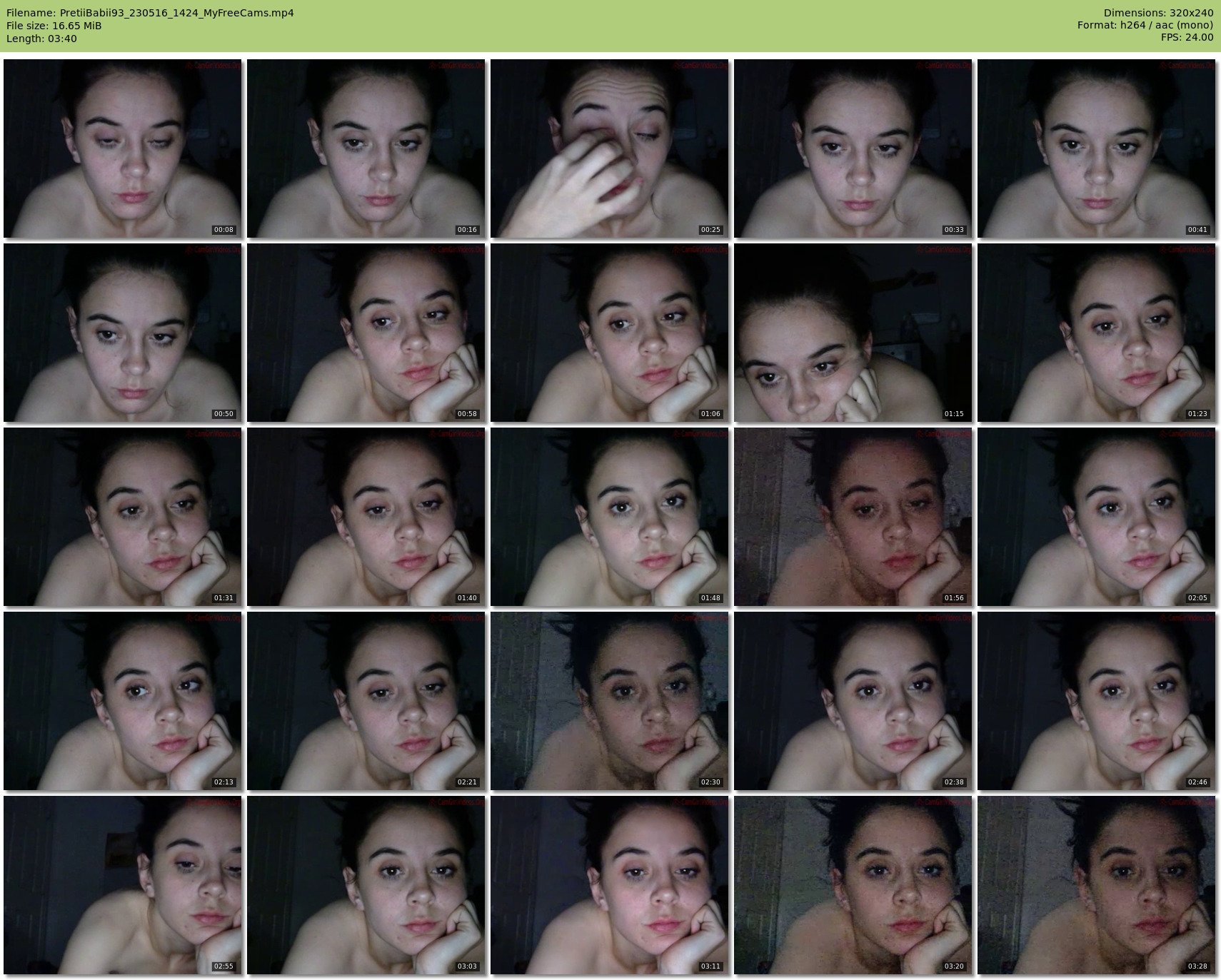Open the thumbnail at 02:30
Image resolution: width=1221 pixels, height=980 pixels.
tap(610, 701)
